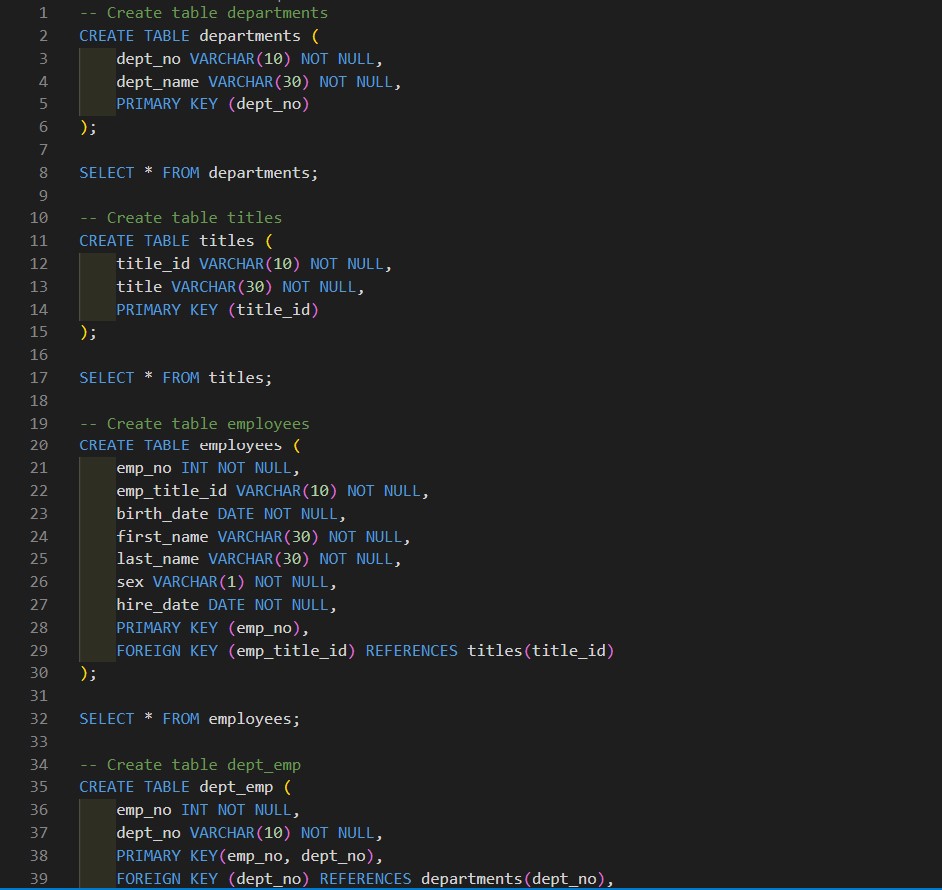Viewport: 942px width, 890px height.
Task: Click 'PRIMARY KEY' on line 38
Action: point(167,856)
